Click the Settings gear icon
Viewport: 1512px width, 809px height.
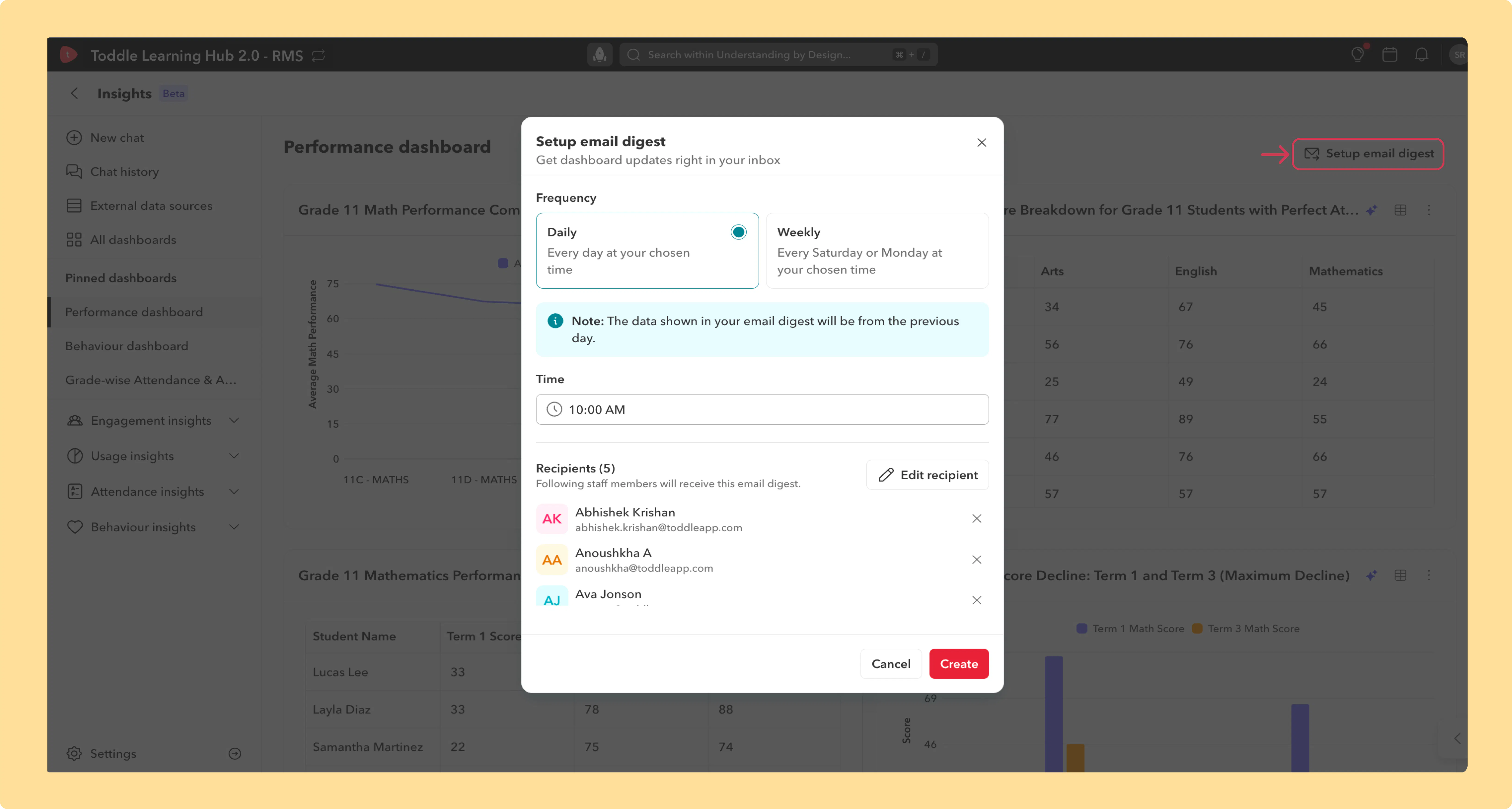(74, 753)
